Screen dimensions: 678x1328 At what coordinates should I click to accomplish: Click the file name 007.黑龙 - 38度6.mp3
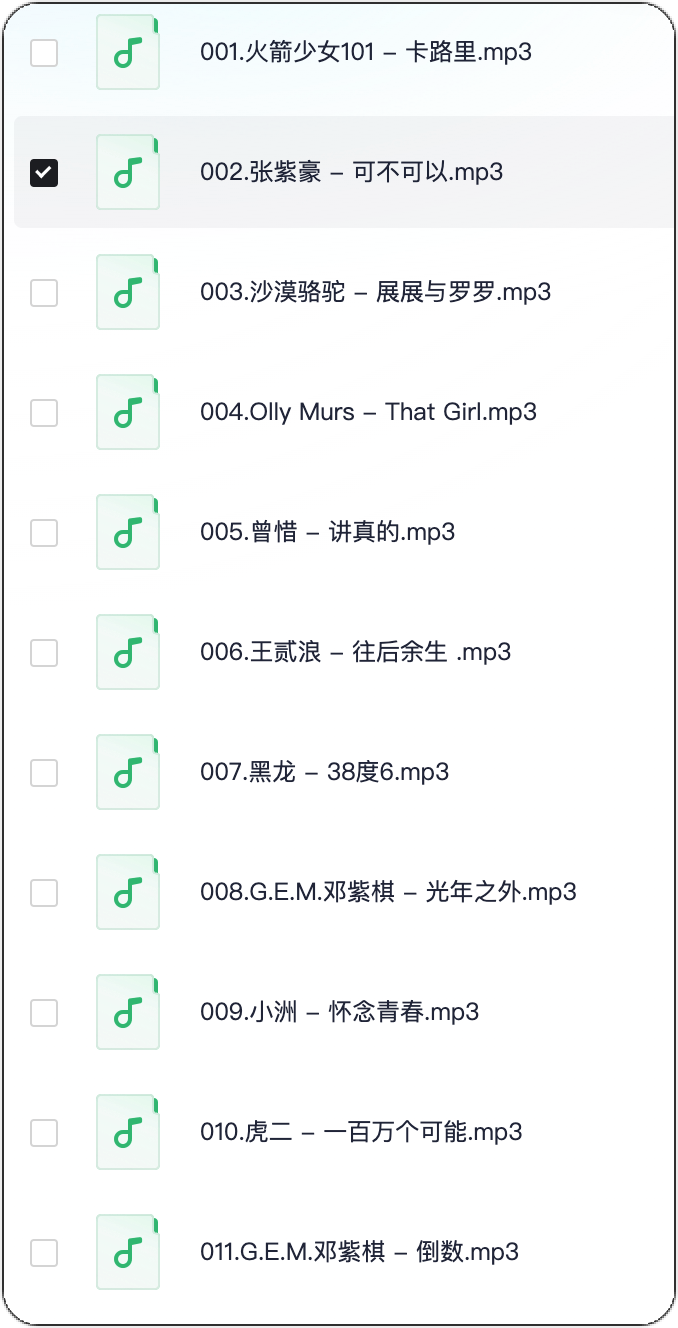324,772
